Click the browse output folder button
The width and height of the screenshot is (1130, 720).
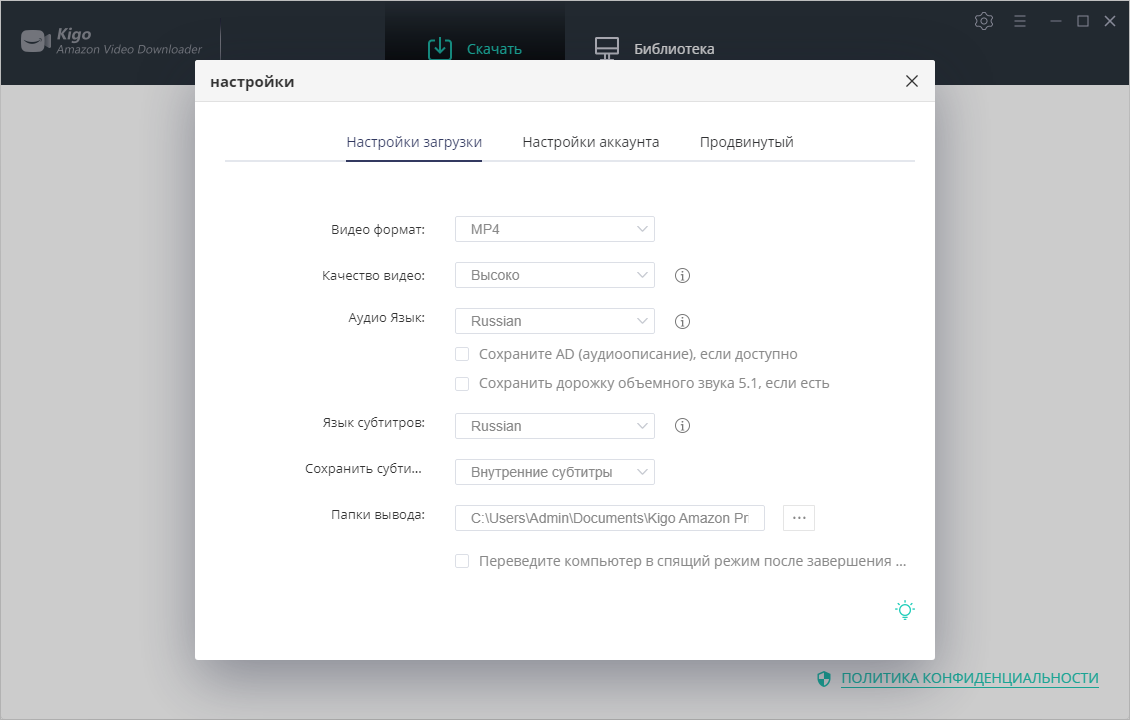tap(799, 518)
